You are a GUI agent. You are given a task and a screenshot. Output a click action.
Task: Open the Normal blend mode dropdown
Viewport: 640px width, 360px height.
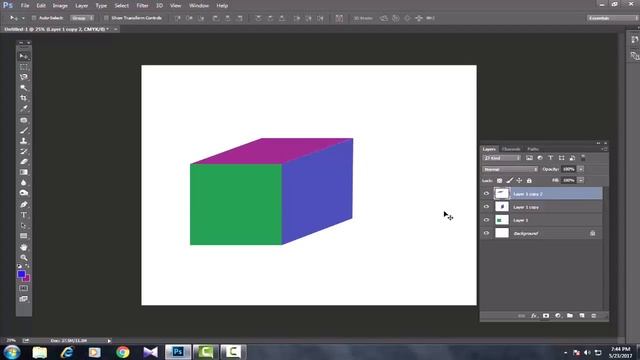tap(510, 169)
